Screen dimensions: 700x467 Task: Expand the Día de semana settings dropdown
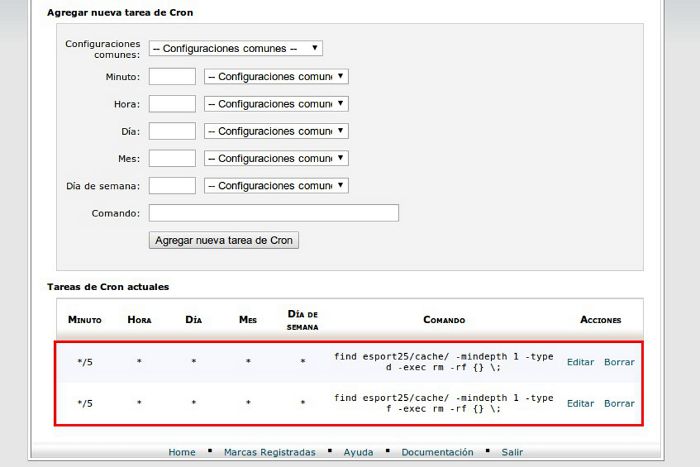coord(276,185)
